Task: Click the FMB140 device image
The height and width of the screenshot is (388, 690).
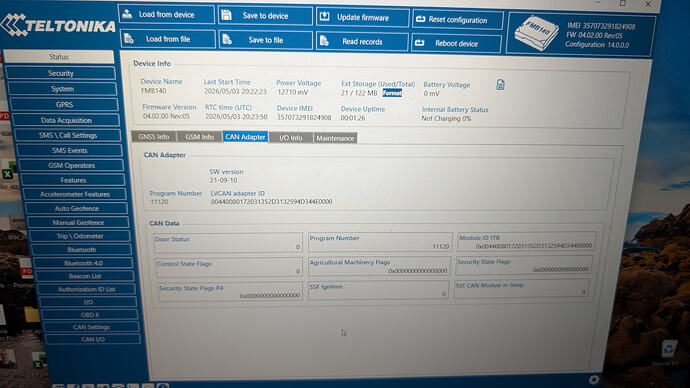Action: tap(536, 33)
